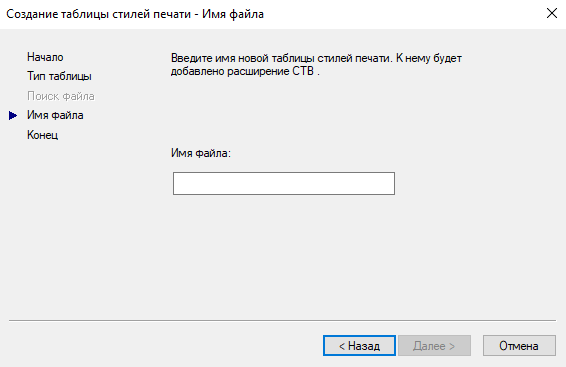Select the Тип таблицы step
Viewport: 566px width, 367px height.
point(59,77)
